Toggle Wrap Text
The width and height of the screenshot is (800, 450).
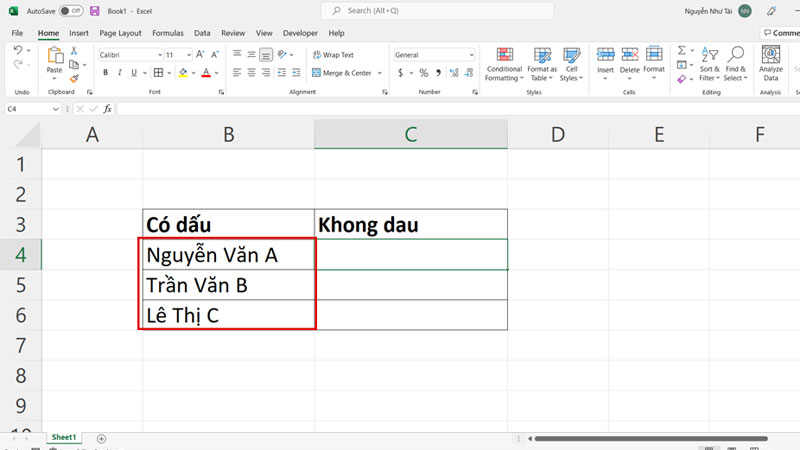point(333,55)
